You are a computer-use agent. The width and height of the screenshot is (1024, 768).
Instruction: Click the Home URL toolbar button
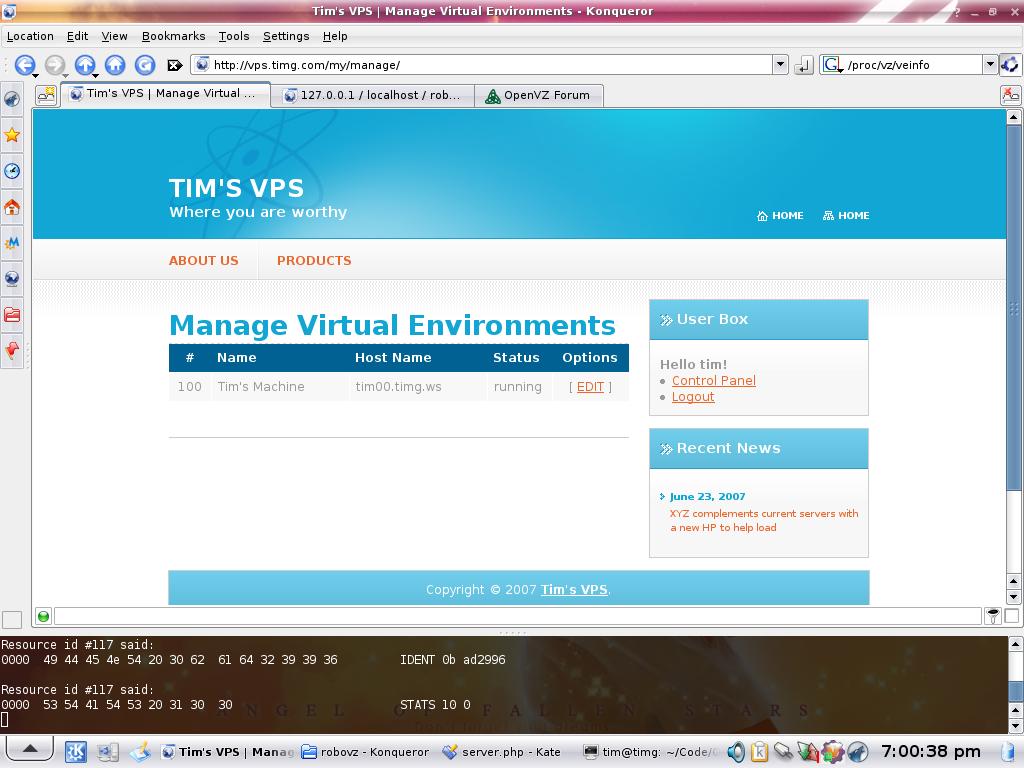point(115,65)
